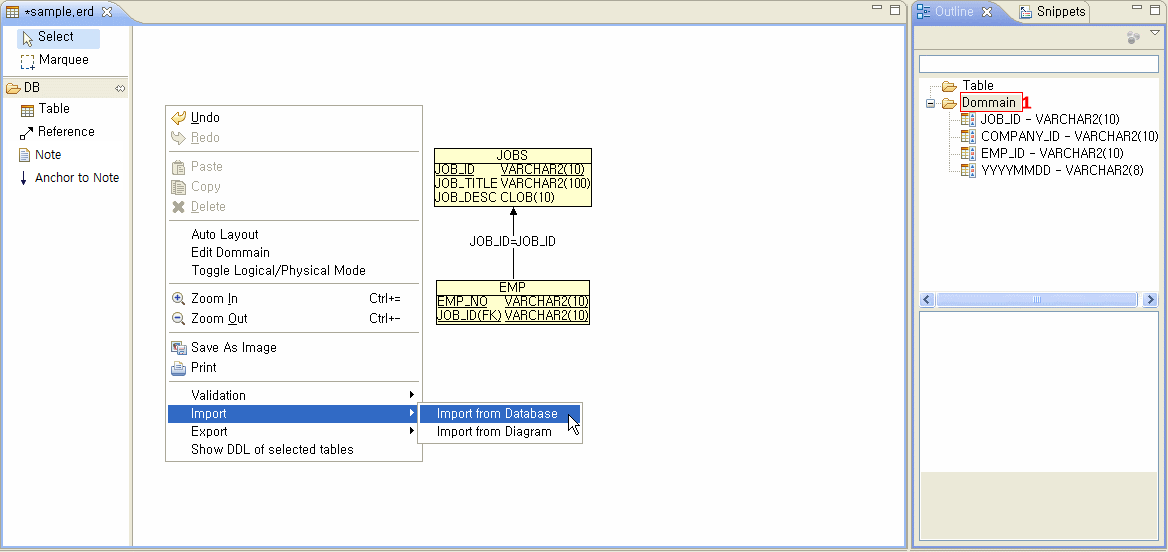Image resolution: width=1168 pixels, height=552 pixels.
Task: Click Zoom In menu entry
Action: [x=214, y=299]
